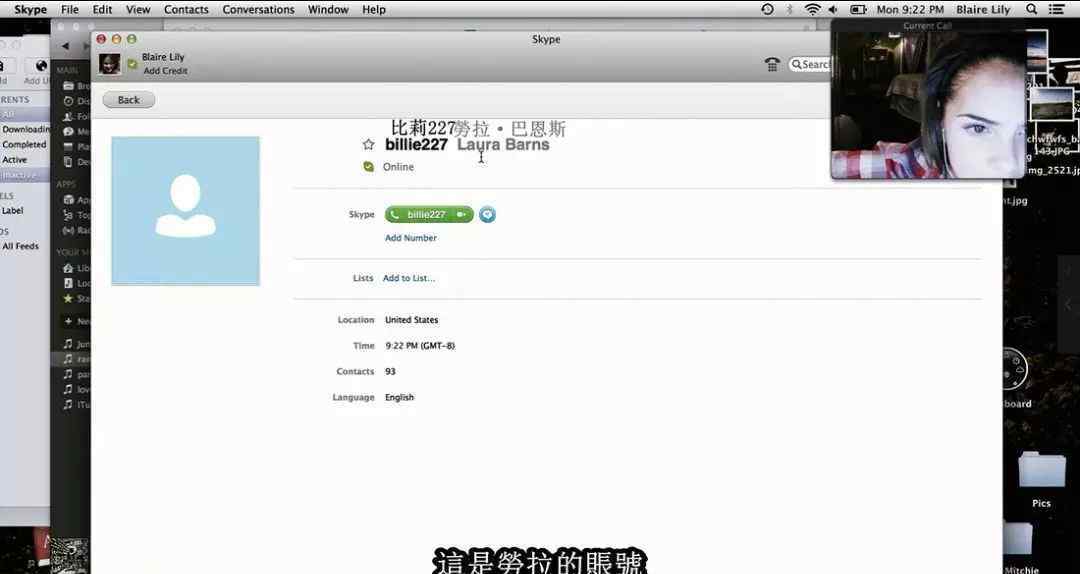Image resolution: width=1080 pixels, height=574 pixels.
Task: Select the blank contact profile picture
Action: (x=186, y=210)
